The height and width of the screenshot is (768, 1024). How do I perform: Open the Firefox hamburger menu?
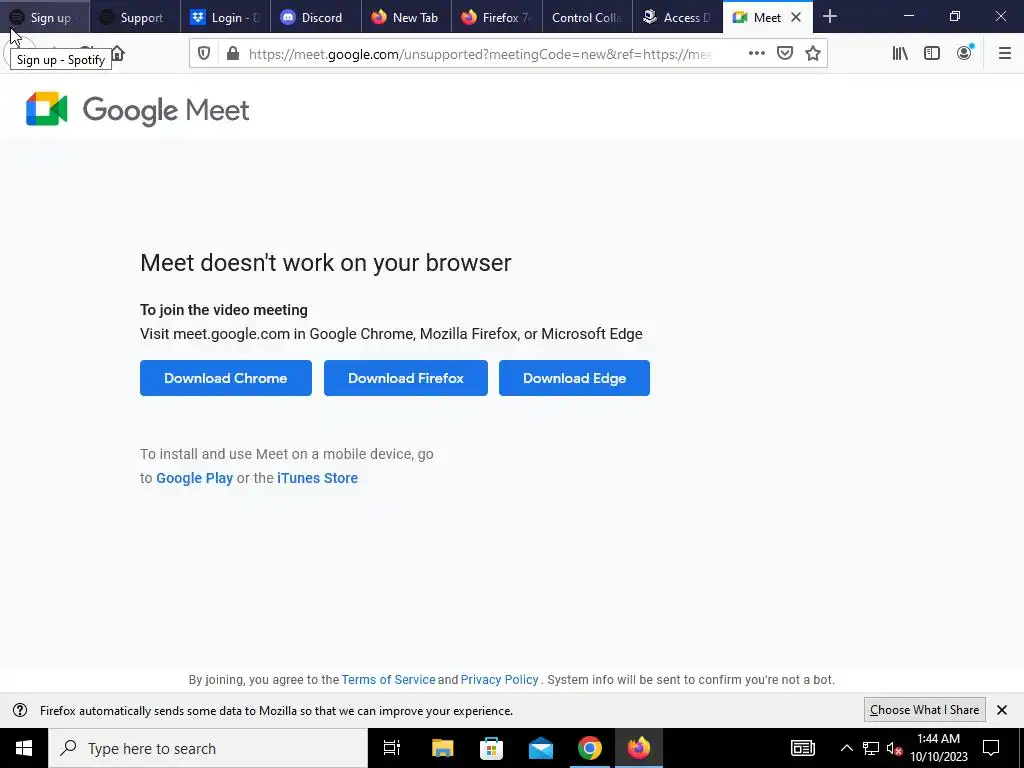click(x=1004, y=54)
